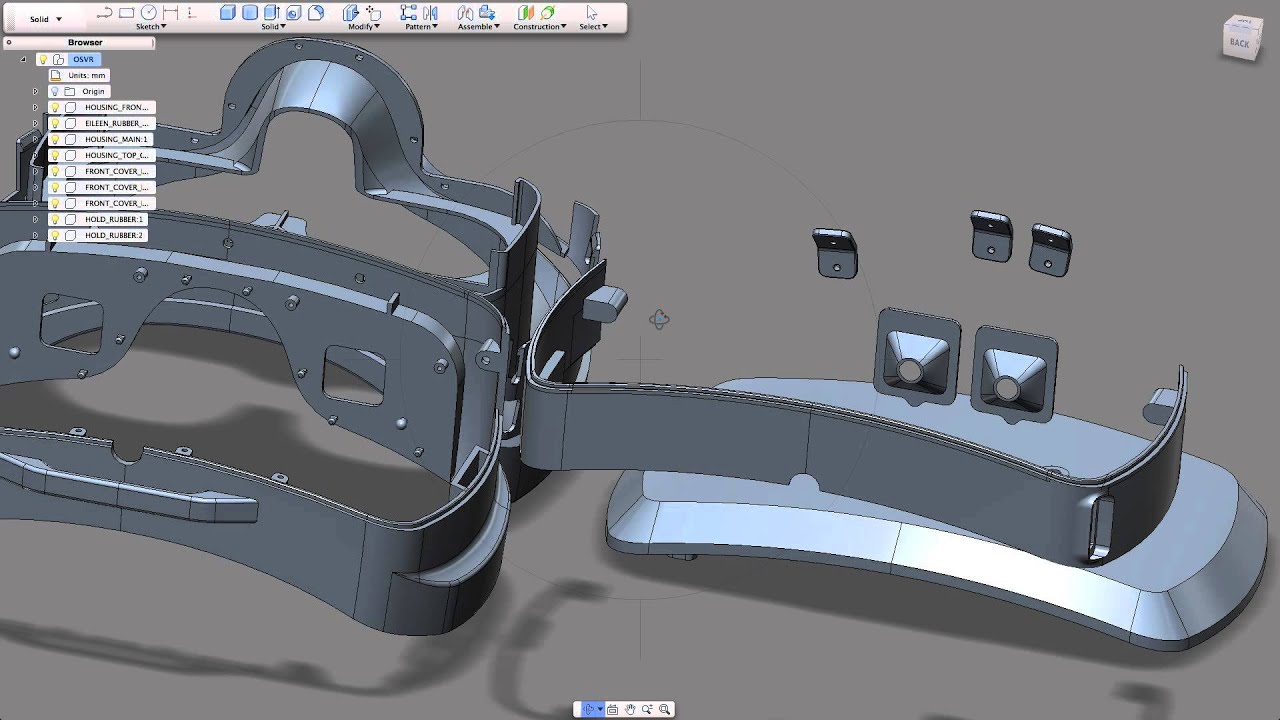The height and width of the screenshot is (720, 1280).
Task: Open the Solid workspace dropdown
Action: [x=45, y=19]
